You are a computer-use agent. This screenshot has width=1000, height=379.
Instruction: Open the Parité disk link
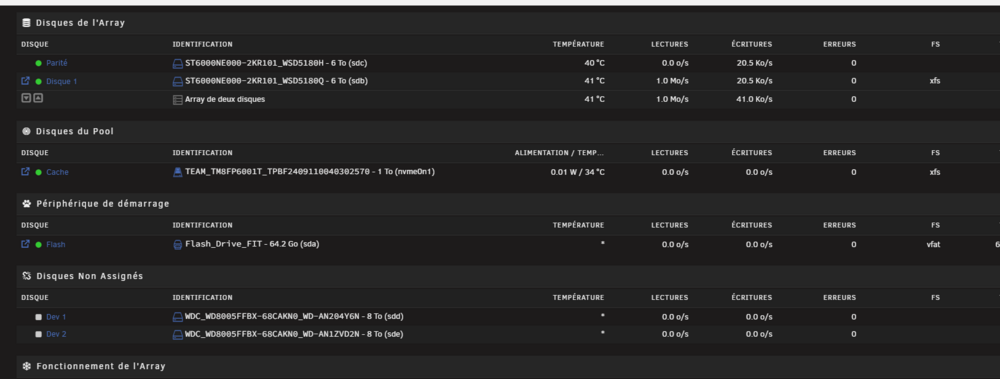[57, 63]
